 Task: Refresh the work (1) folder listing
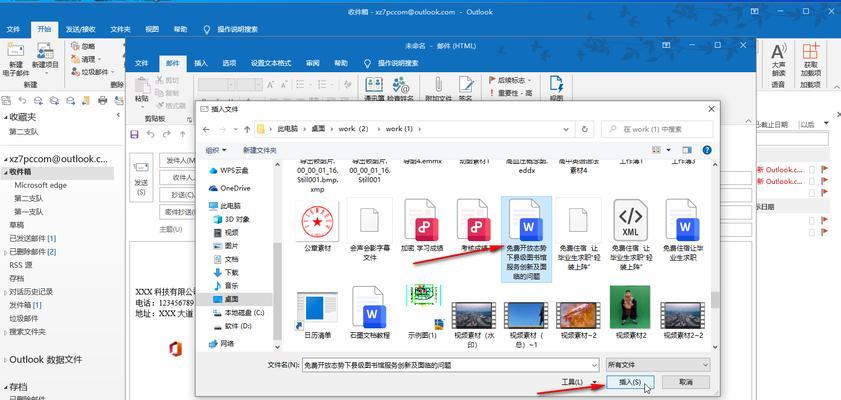584,129
